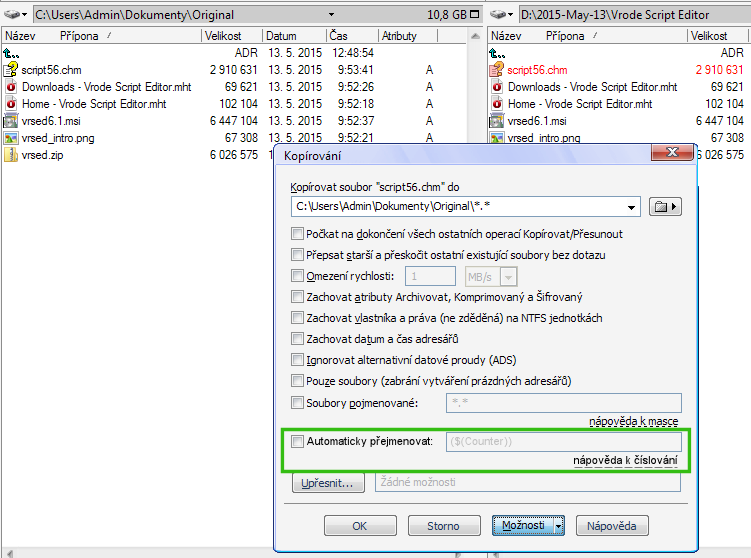
Task: Sort left panel by Velikost column
Action: coord(230,36)
